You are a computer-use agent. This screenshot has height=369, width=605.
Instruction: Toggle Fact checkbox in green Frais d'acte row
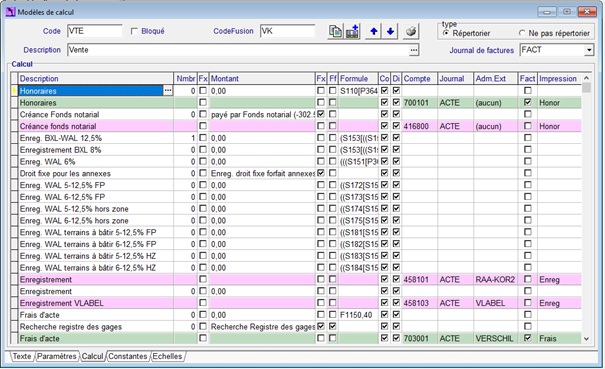(x=527, y=338)
